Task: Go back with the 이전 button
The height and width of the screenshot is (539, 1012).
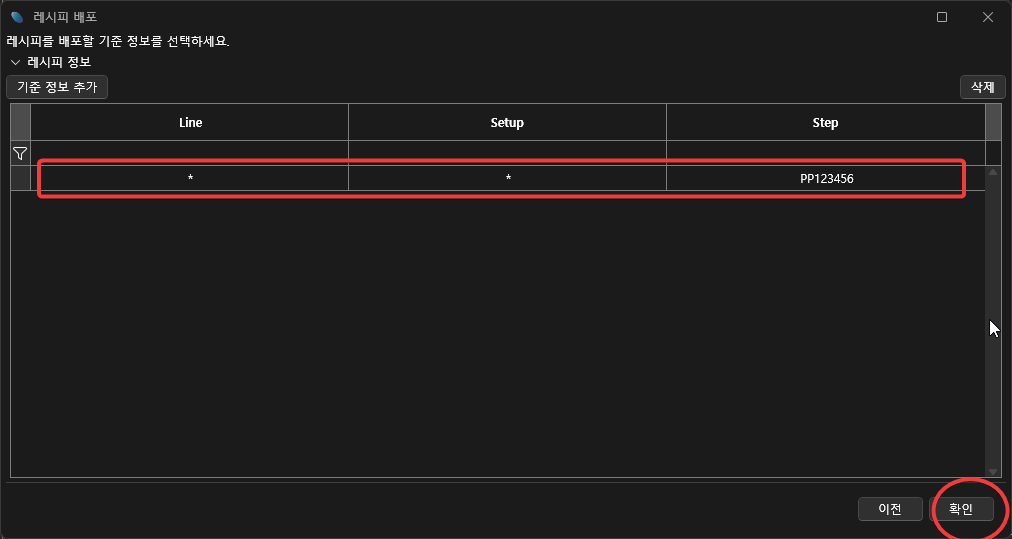Action: [x=890, y=509]
